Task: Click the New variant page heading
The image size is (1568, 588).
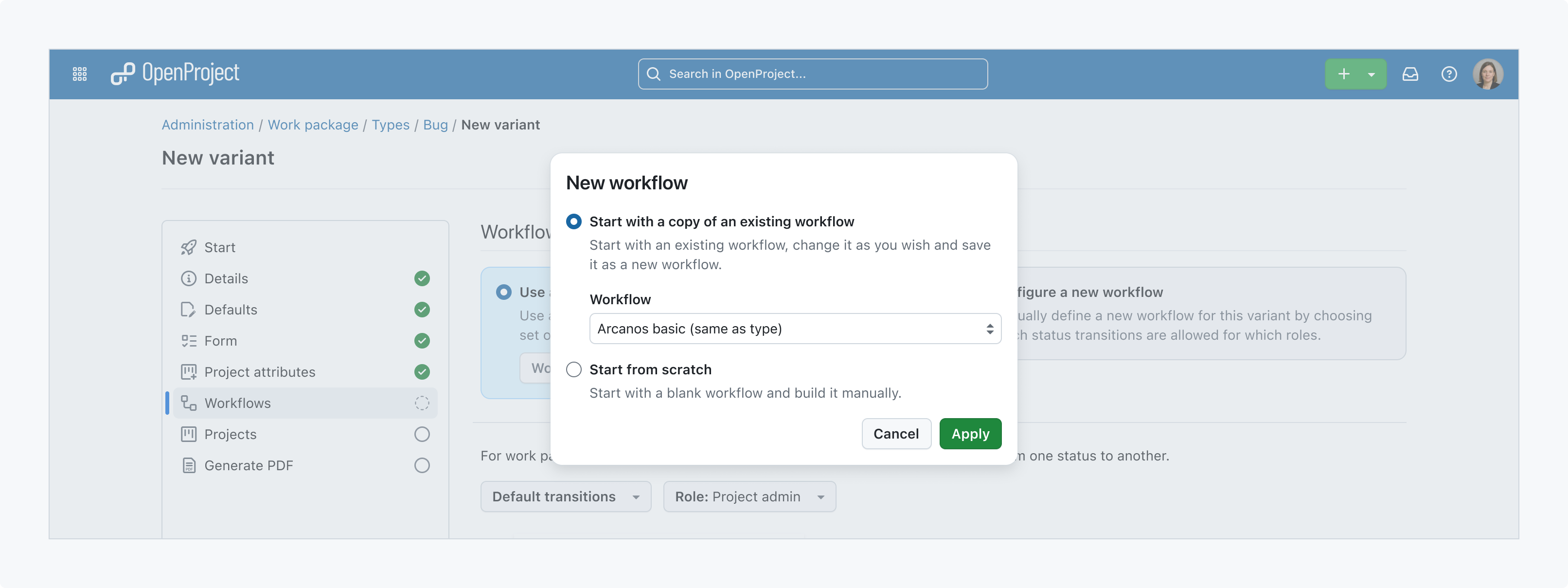Action: (x=218, y=158)
